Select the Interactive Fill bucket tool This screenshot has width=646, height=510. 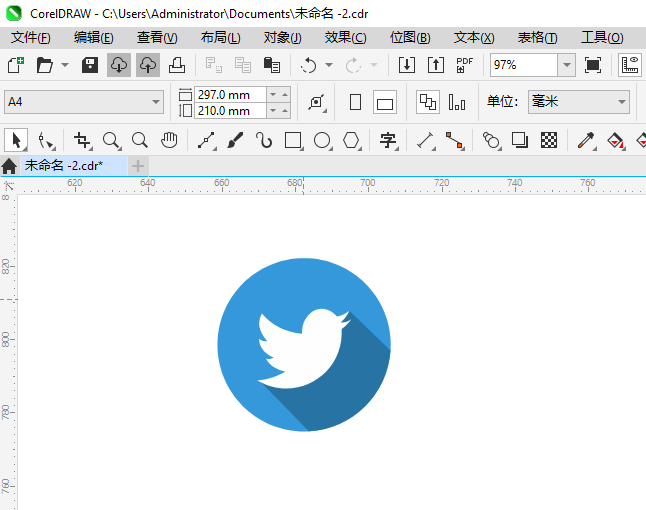pos(616,140)
